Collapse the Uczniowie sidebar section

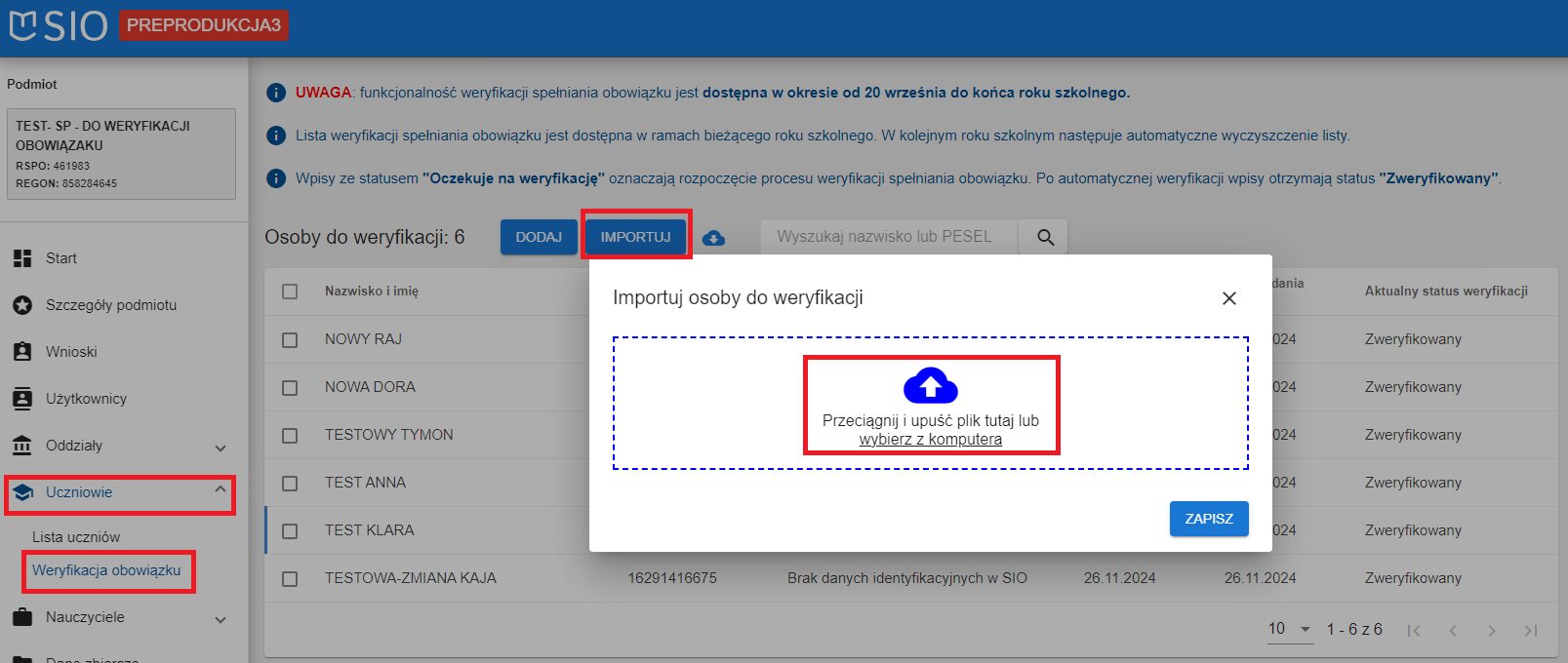[220, 490]
